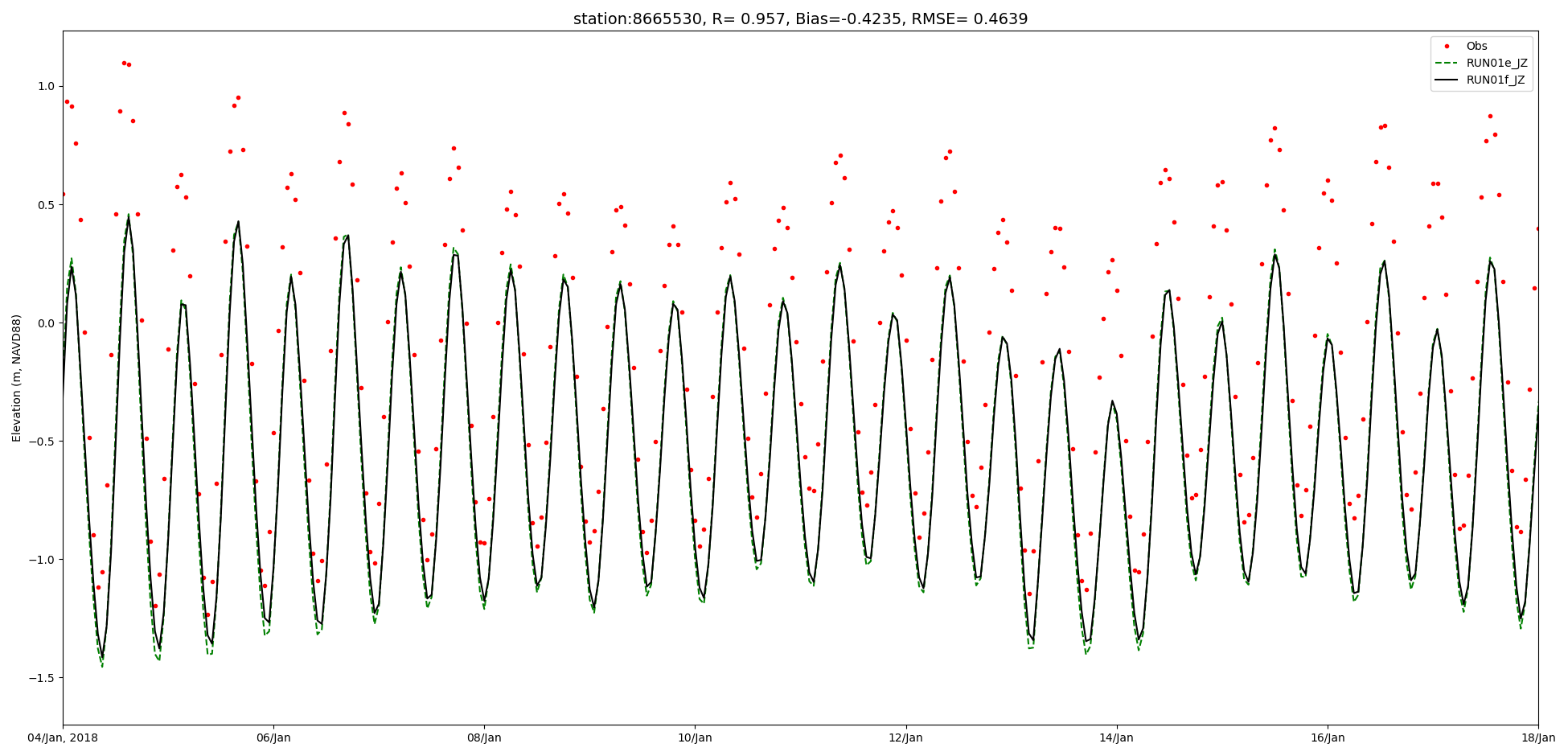Viewport: 1568px width, 756px height.
Task: Click the −1.5 y-axis tick label
Action: (41, 678)
